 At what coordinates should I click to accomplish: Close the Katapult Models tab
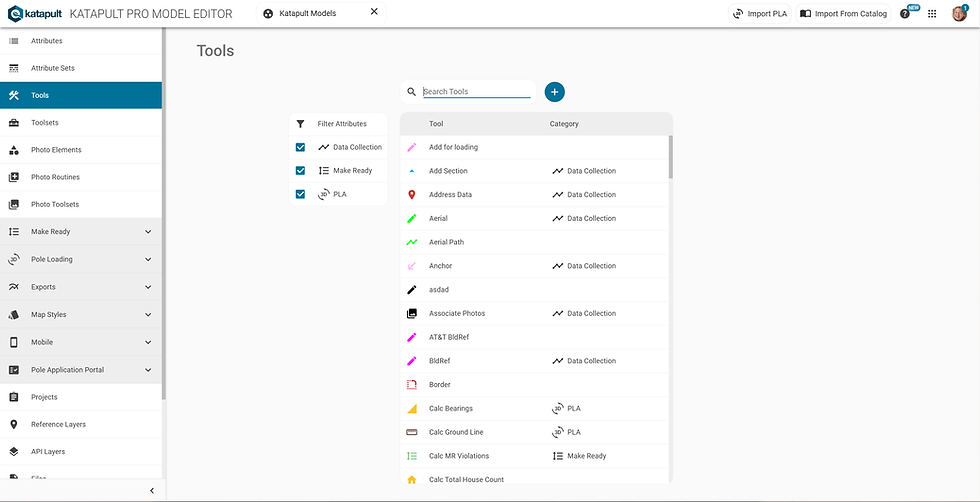pos(374,12)
